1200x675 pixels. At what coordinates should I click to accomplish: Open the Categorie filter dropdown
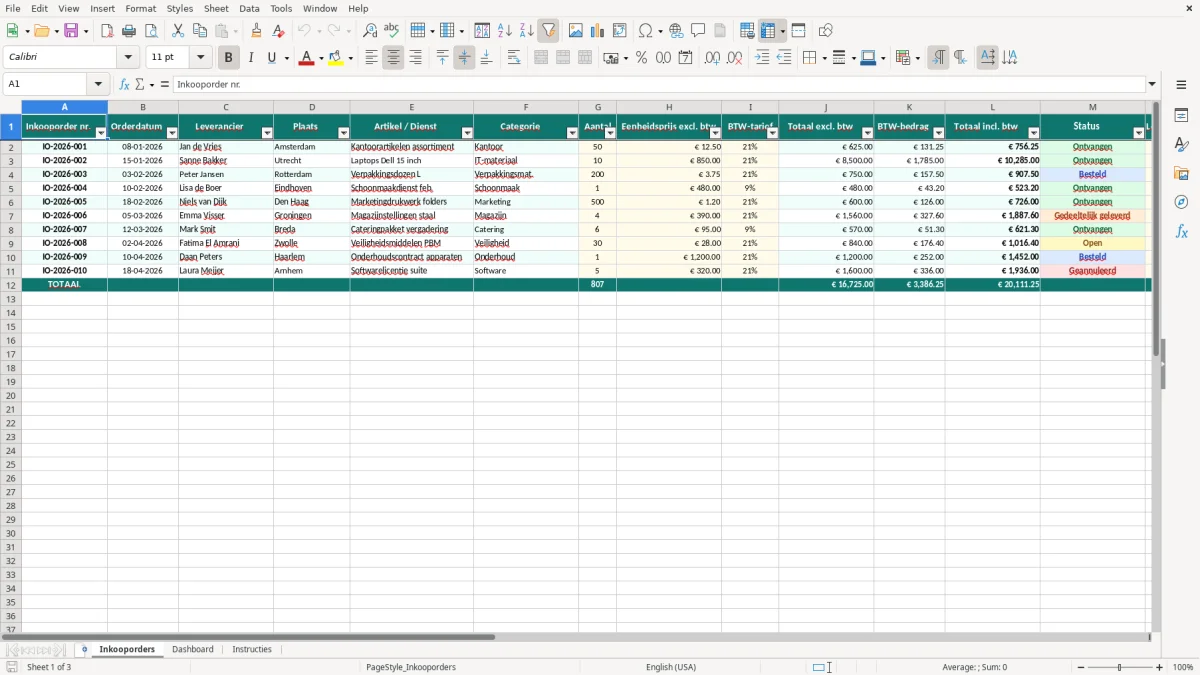(572, 133)
